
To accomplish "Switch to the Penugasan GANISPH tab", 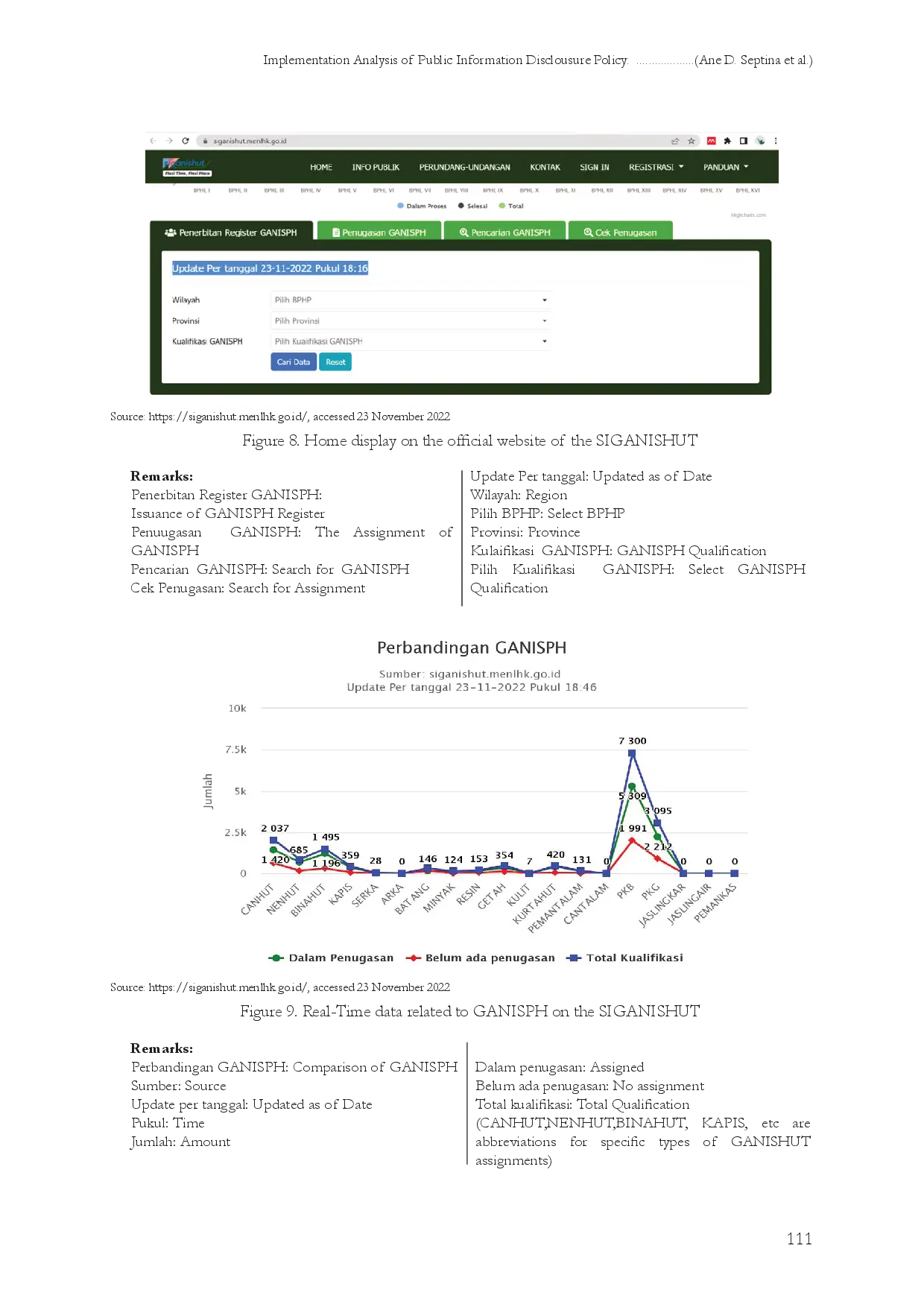I will [x=379, y=232].
